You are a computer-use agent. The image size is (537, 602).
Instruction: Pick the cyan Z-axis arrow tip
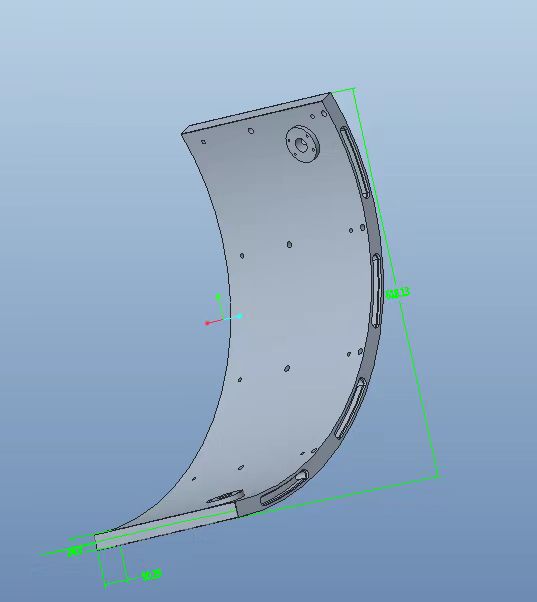pos(240,316)
